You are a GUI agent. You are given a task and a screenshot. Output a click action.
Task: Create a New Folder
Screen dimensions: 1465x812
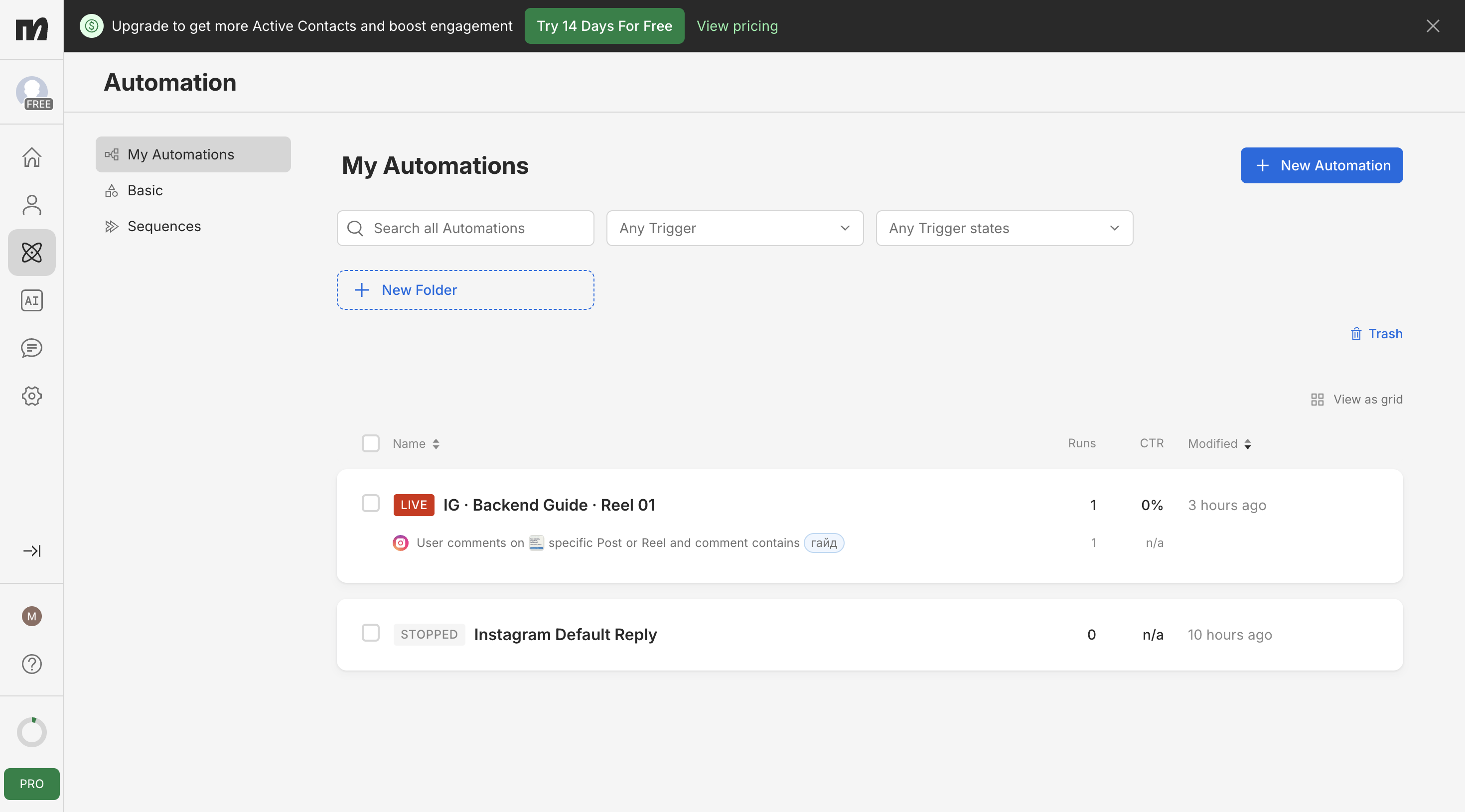(465, 289)
